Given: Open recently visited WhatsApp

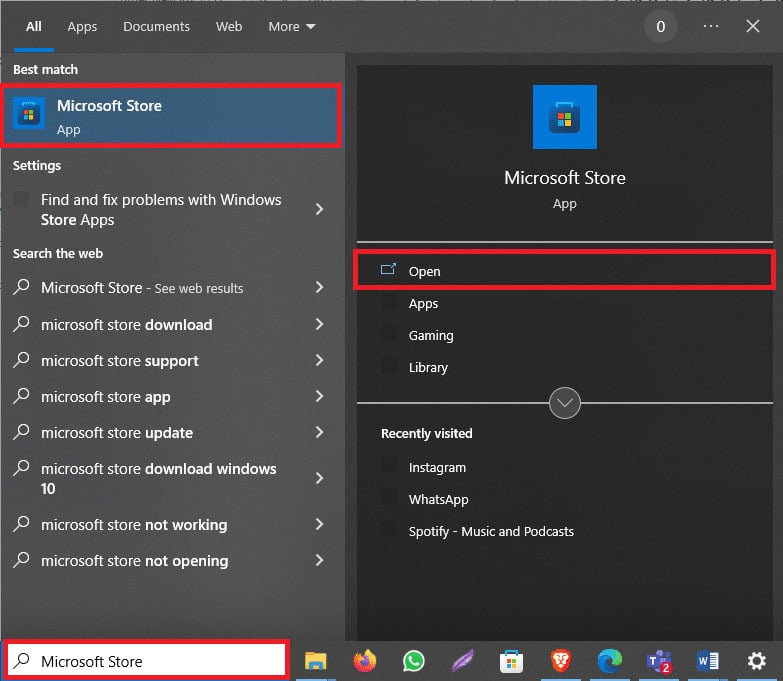Looking at the screenshot, I should (565, 499).
